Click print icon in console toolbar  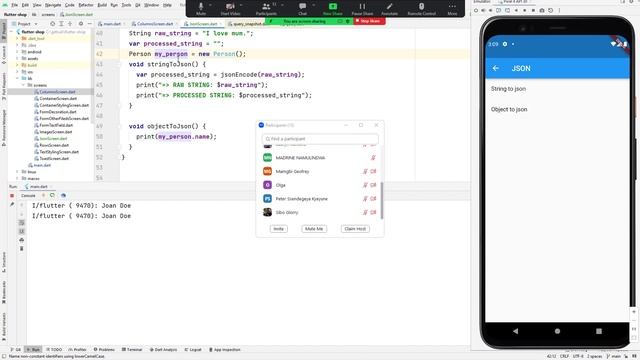pyautogui.click(x=22, y=240)
